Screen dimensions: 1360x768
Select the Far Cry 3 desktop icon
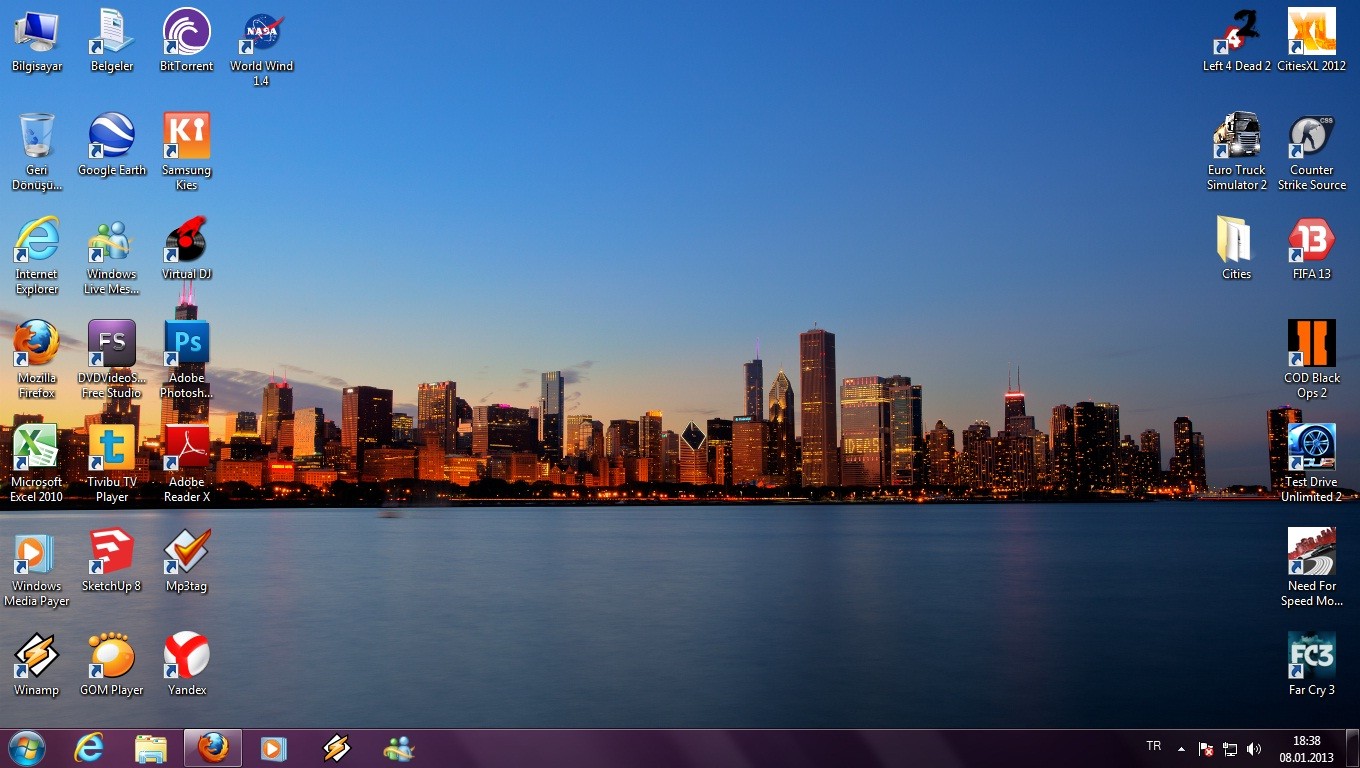1312,665
